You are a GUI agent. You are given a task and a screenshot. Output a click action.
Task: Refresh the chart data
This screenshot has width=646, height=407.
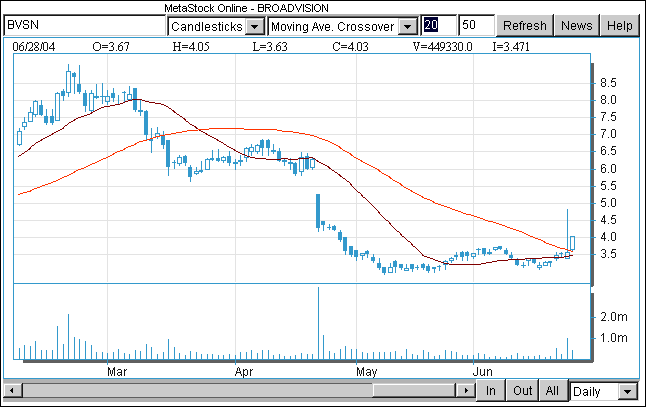(x=524, y=26)
